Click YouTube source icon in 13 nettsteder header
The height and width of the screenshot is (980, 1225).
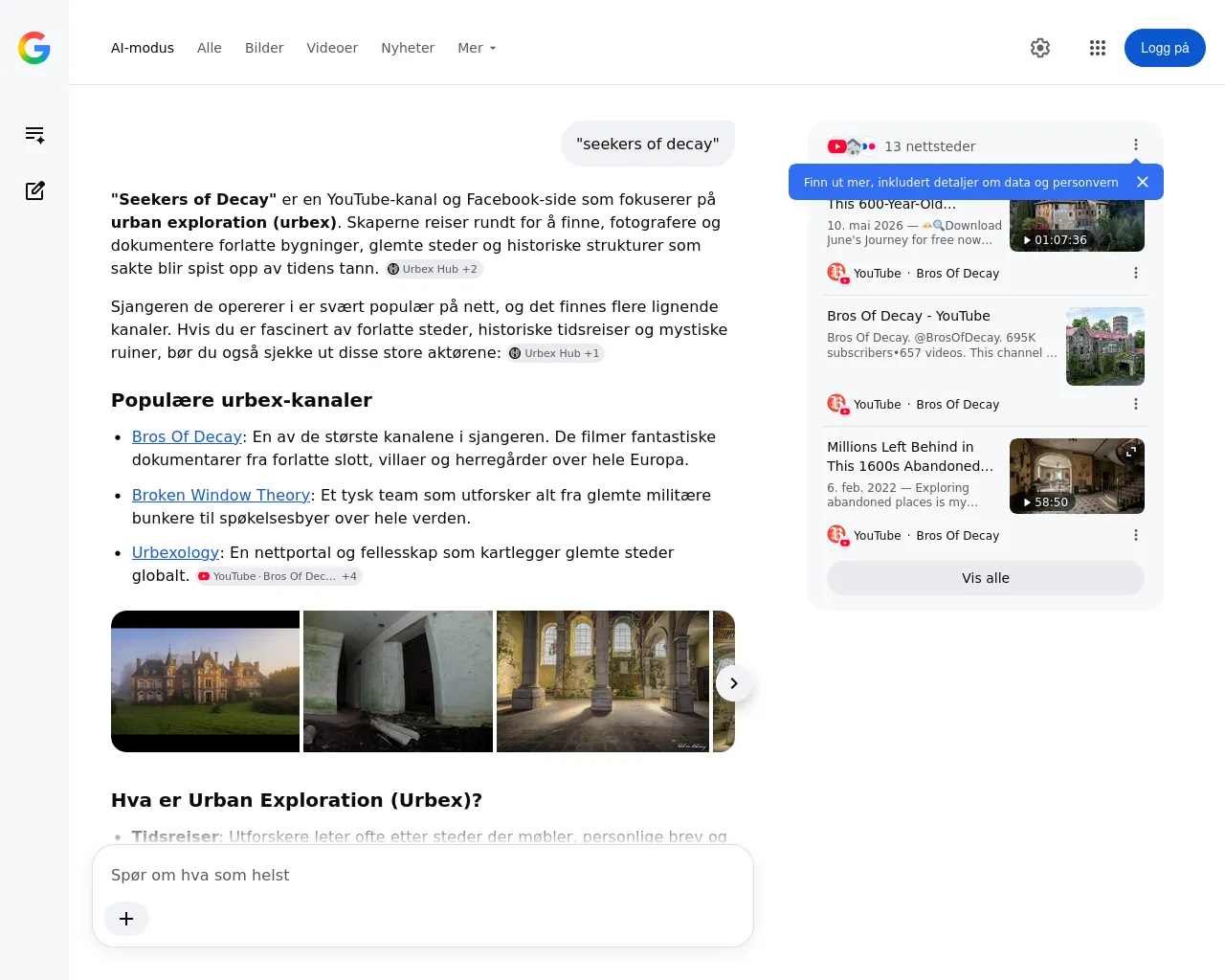837,146
